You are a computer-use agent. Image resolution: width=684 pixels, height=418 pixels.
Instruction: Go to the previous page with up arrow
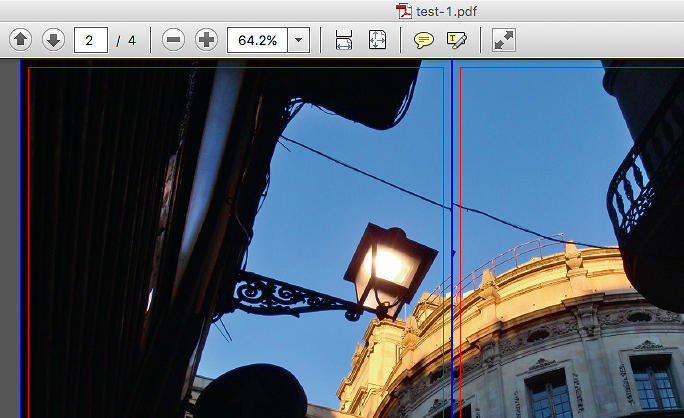(21, 40)
